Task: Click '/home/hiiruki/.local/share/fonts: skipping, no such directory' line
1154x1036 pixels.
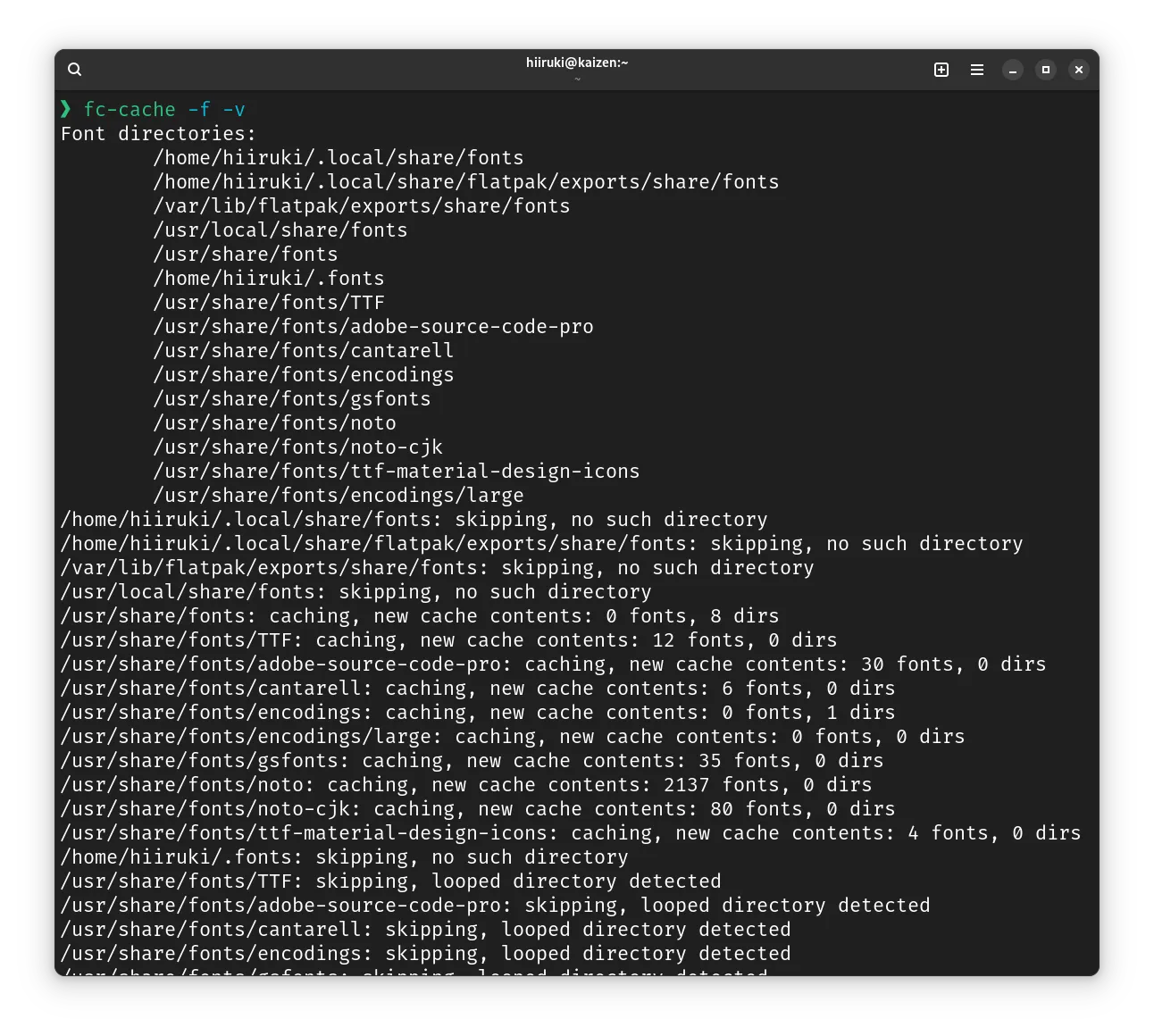Action: pyautogui.click(x=414, y=520)
